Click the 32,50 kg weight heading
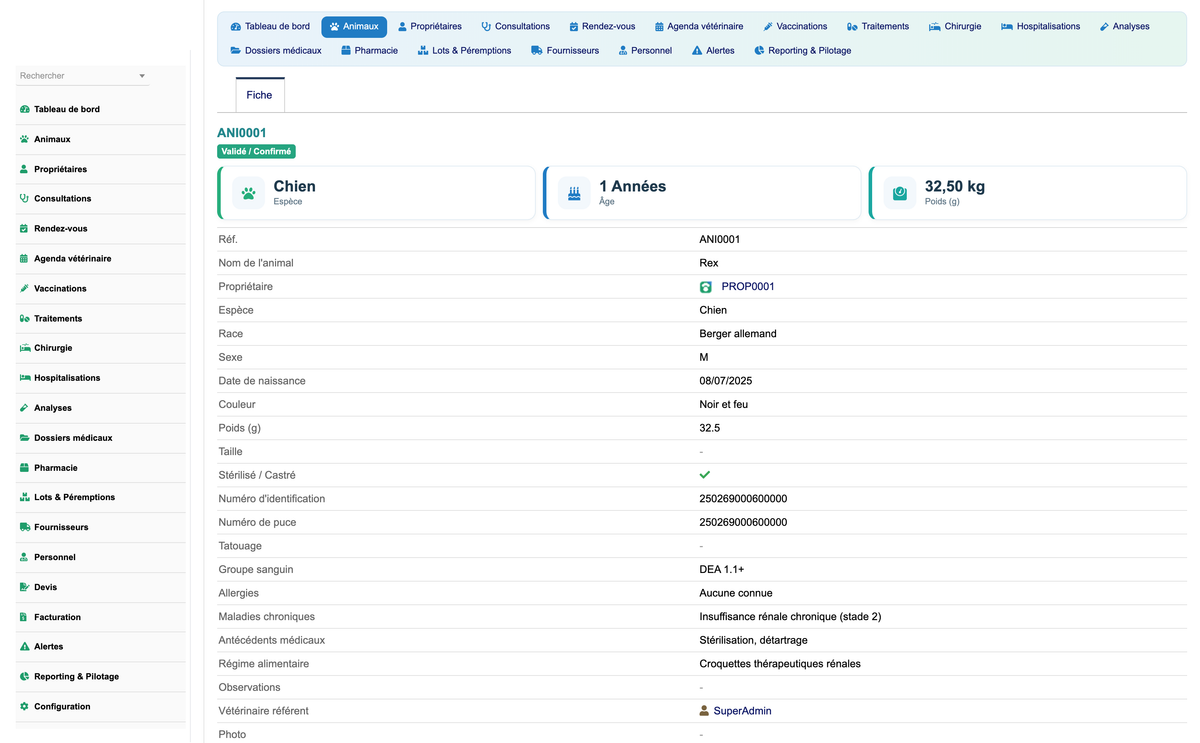Viewport: 1200px width, 743px height. 955,186
